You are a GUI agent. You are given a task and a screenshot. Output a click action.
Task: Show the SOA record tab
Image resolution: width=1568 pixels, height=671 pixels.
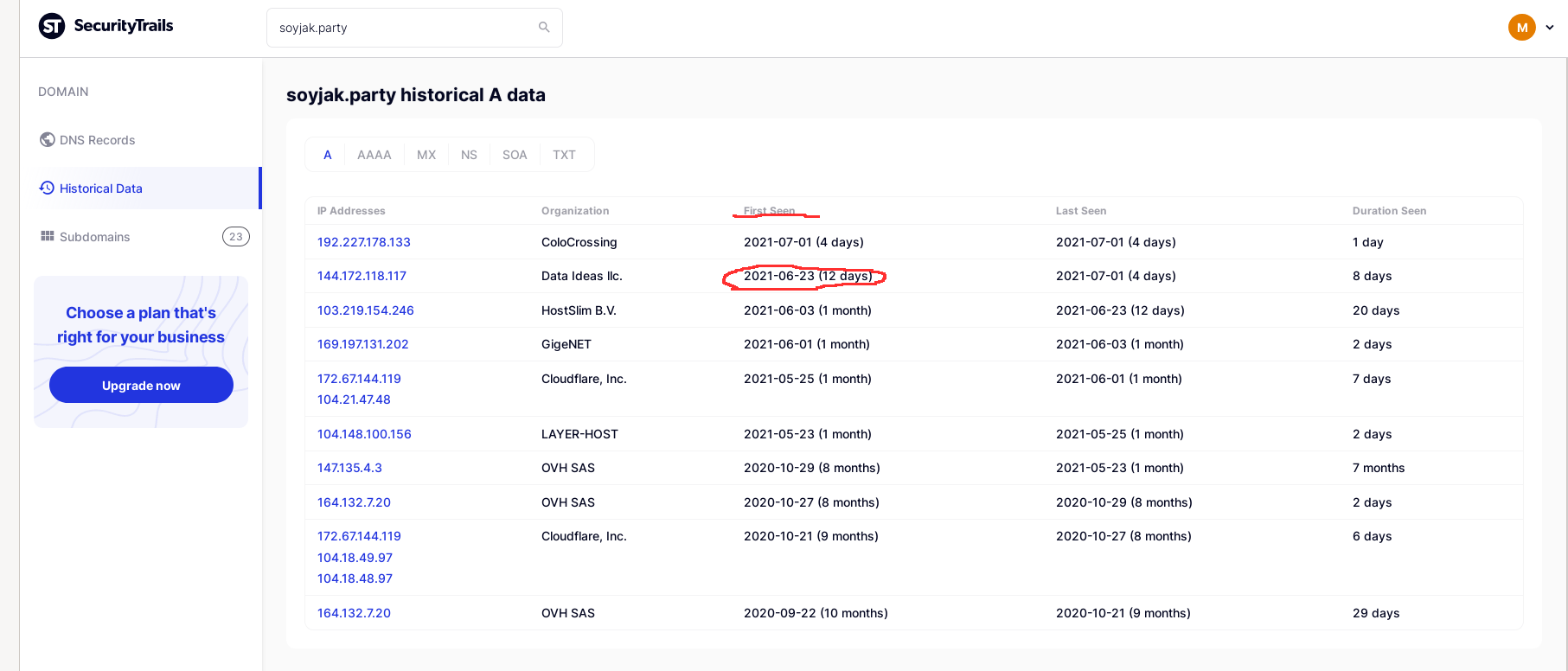(x=515, y=155)
